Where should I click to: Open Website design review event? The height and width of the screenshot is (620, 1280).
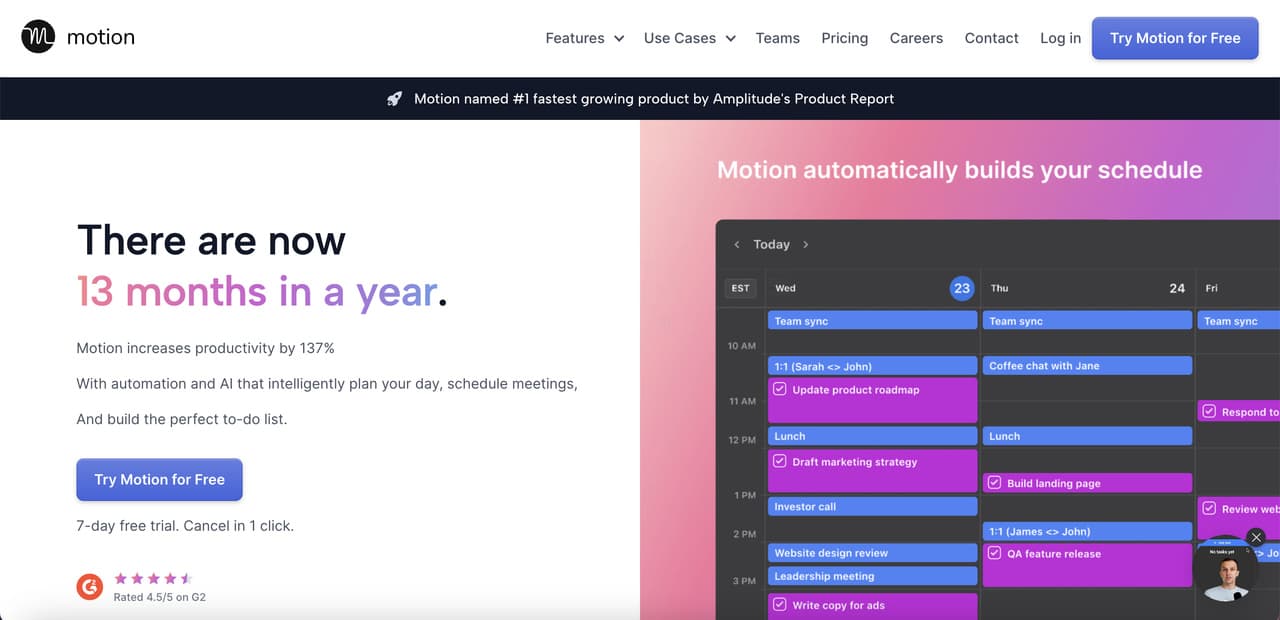coord(873,553)
